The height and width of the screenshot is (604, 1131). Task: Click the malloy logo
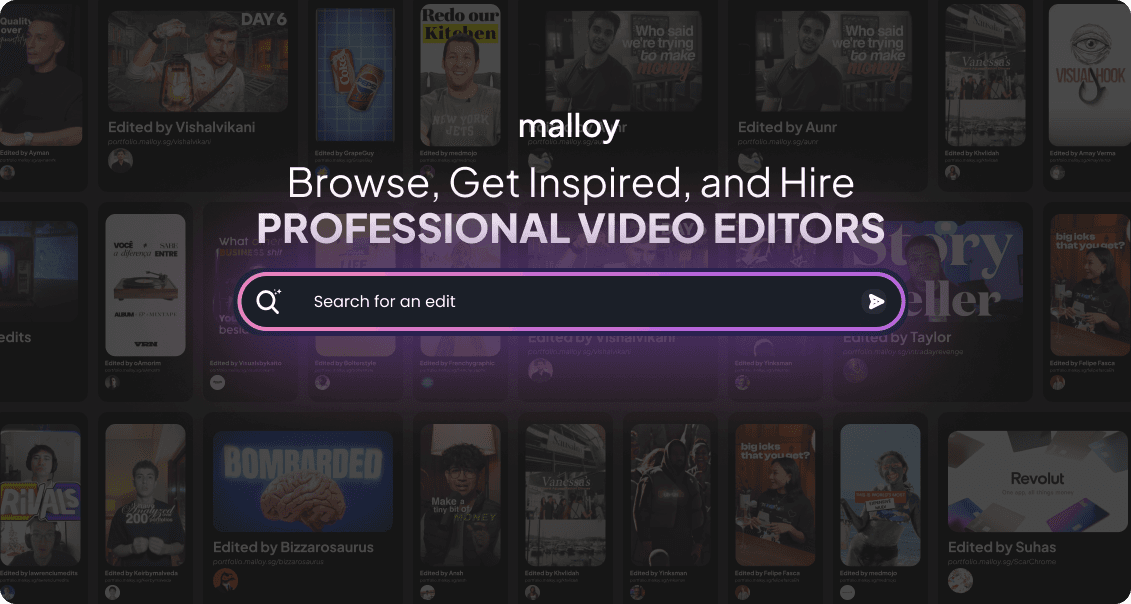click(569, 127)
